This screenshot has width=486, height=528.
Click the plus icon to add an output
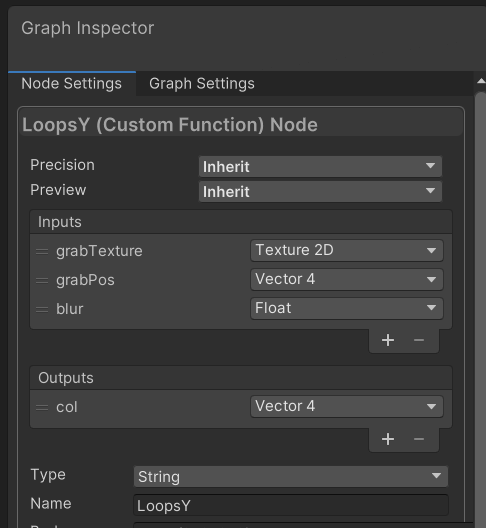tap(388, 439)
